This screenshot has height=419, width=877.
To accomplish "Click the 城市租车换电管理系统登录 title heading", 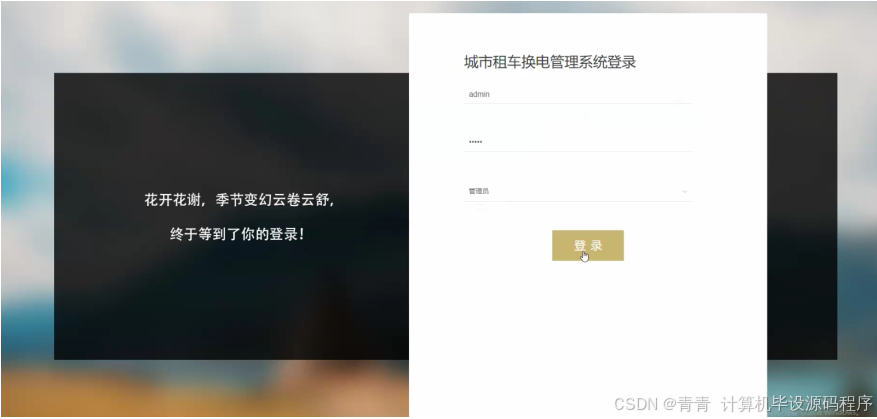I will [550, 62].
